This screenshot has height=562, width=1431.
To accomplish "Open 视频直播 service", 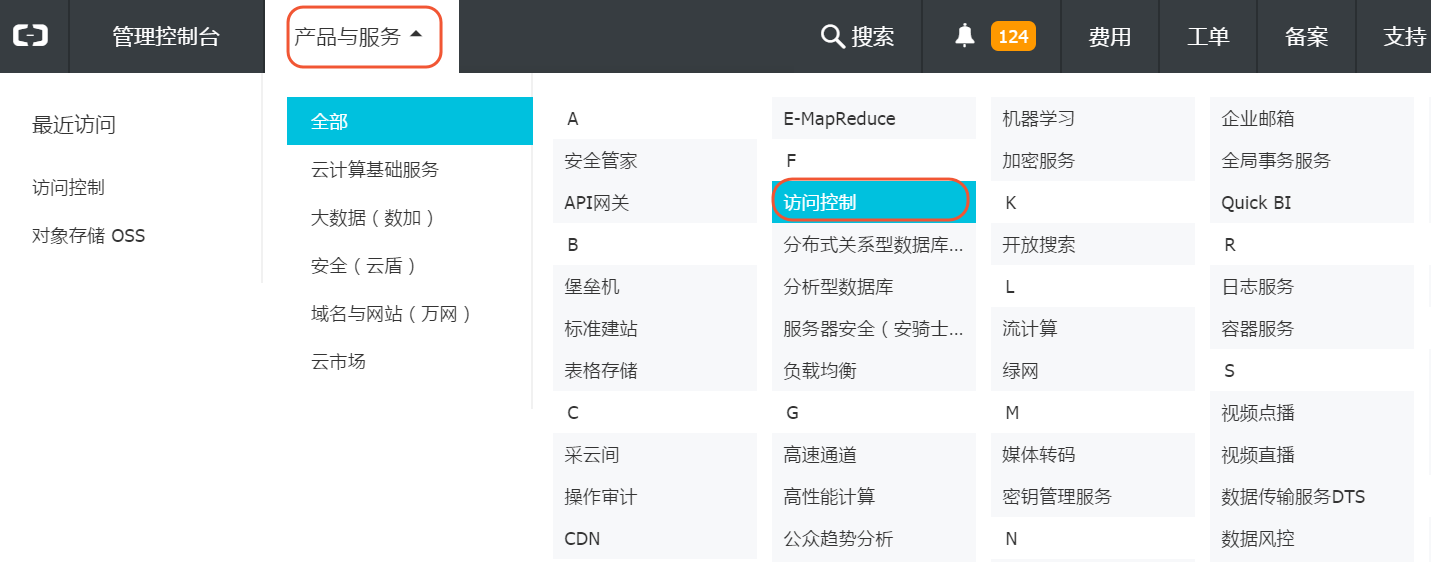I will coord(1312,454).
